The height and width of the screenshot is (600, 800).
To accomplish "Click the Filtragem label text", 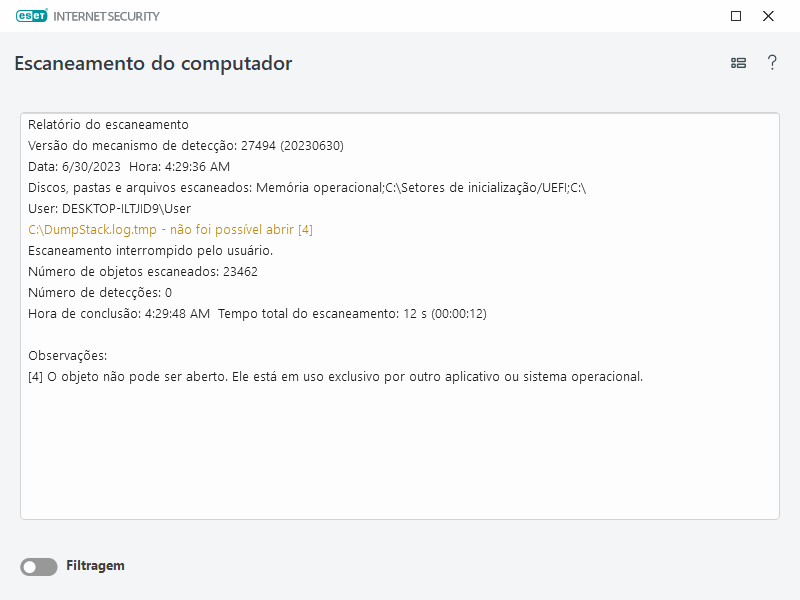I will (97, 566).
